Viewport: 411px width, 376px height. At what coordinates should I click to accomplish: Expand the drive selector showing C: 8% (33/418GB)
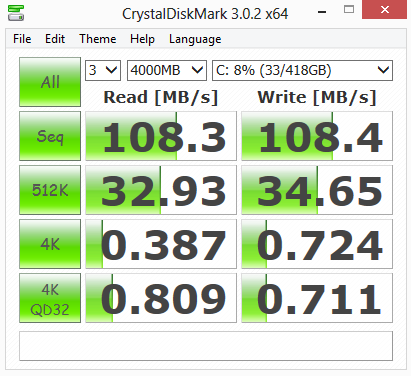click(x=302, y=70)
